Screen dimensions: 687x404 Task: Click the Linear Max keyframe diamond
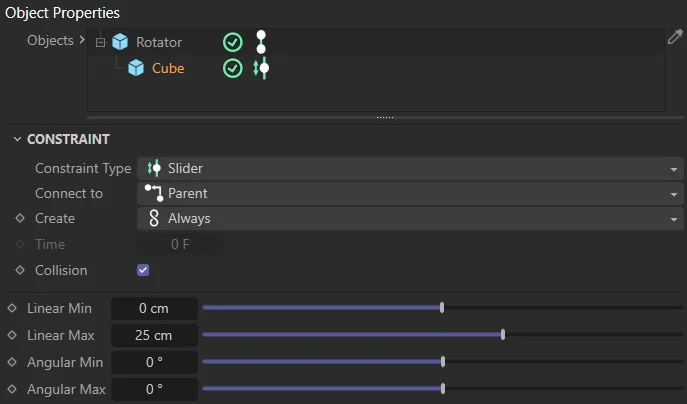(12, 335)
